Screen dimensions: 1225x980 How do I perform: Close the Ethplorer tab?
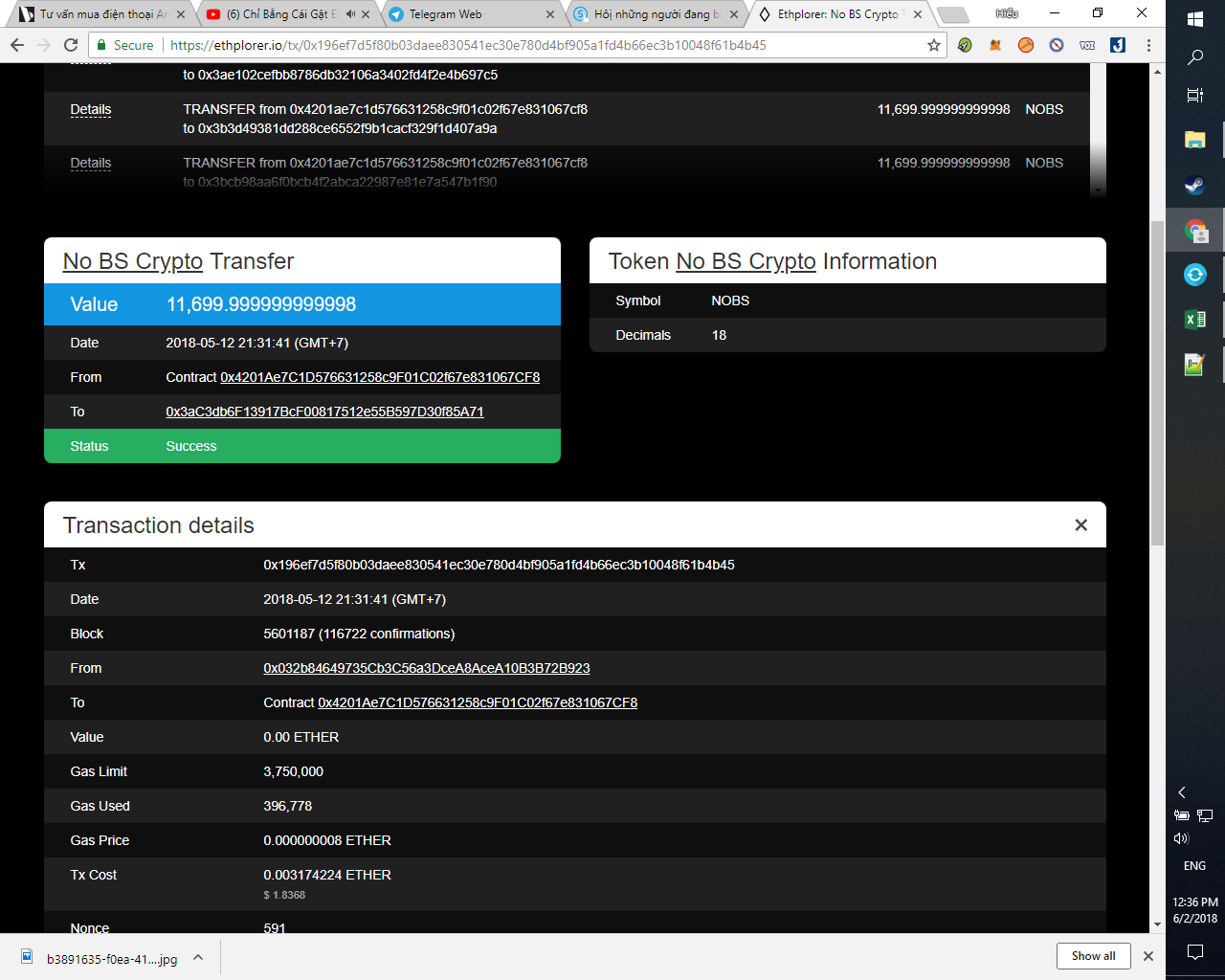[x=918, y=14]
